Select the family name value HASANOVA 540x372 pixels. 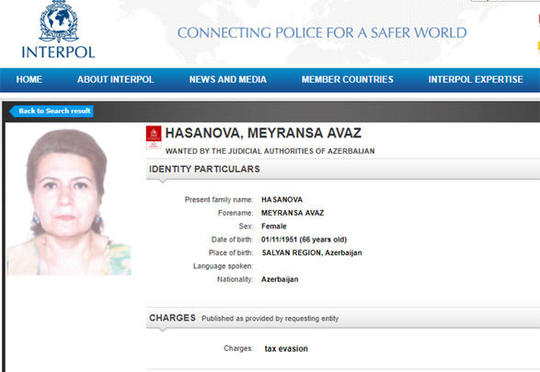point(282,200)
